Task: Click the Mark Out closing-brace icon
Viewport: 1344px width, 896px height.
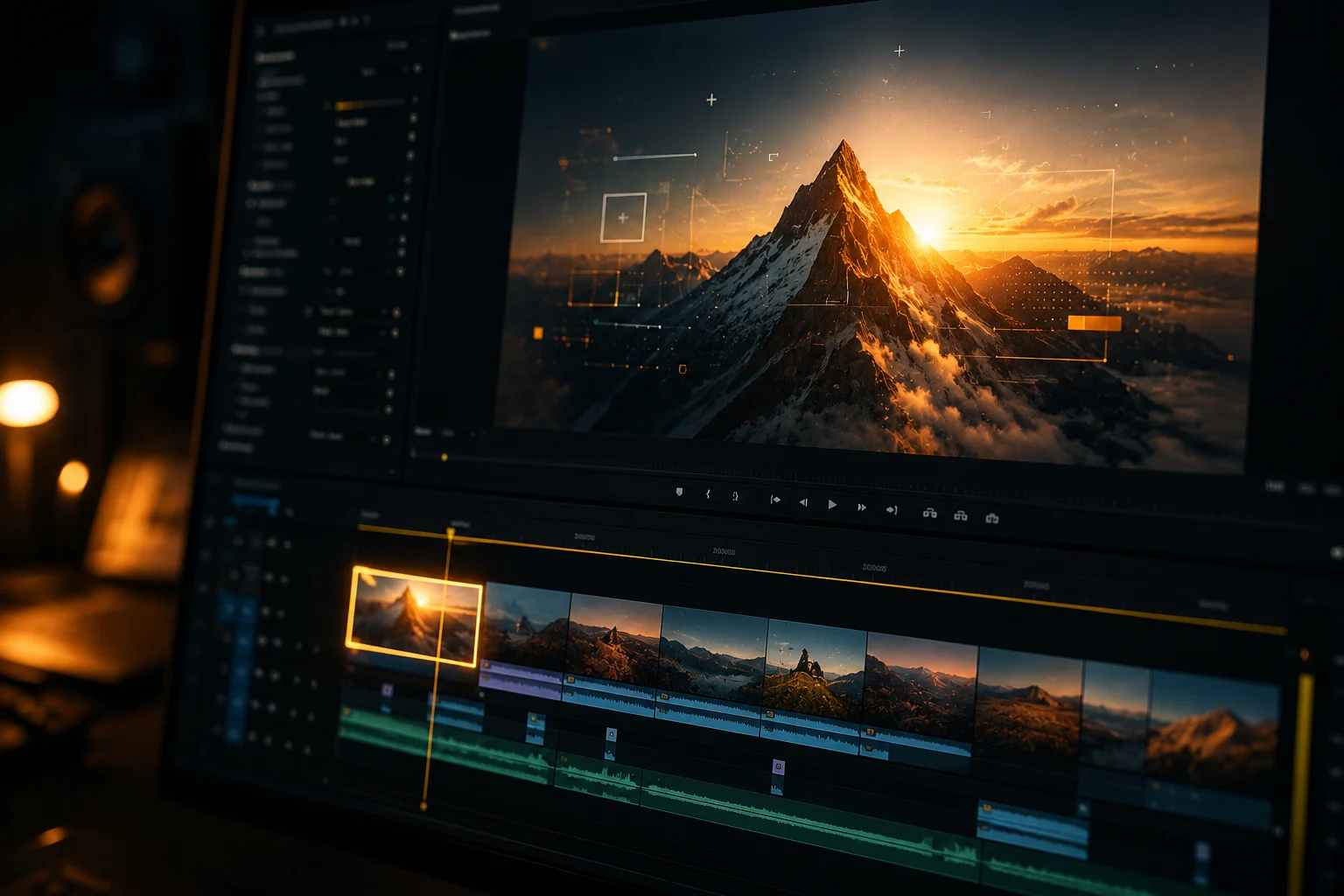Action: [x=735, y=496]
